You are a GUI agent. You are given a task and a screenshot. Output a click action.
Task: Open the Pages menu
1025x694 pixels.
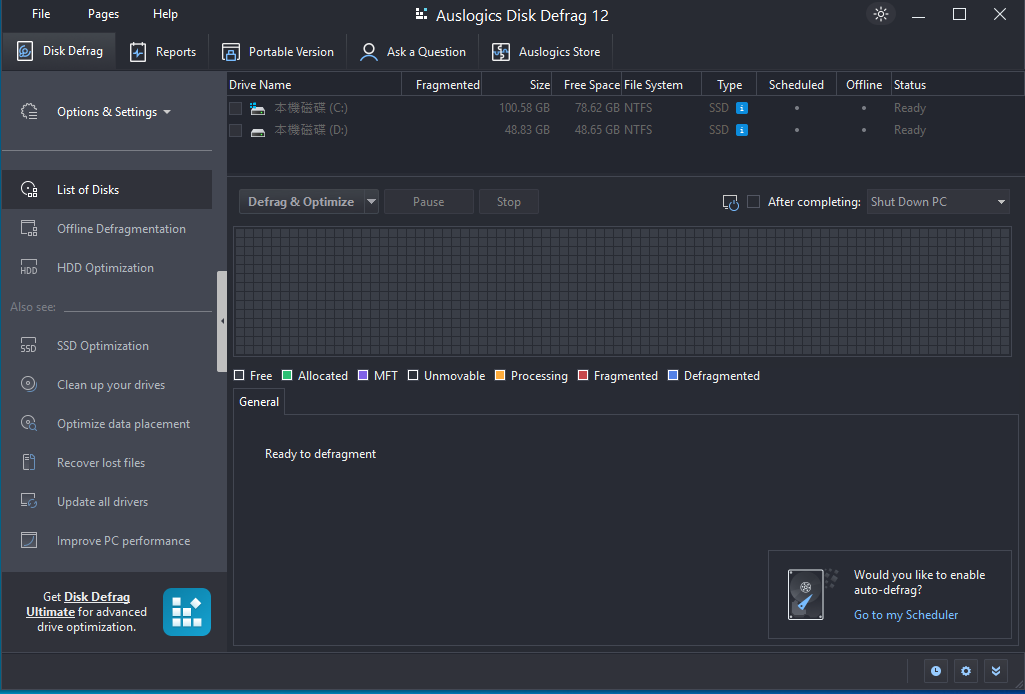(x=103, y=14)
